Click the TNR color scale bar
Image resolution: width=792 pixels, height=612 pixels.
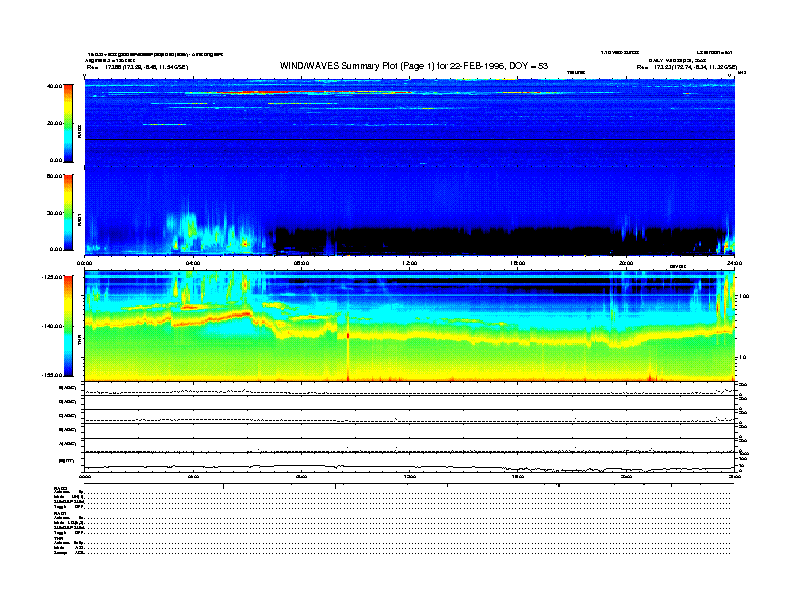[x=68, y=326]
